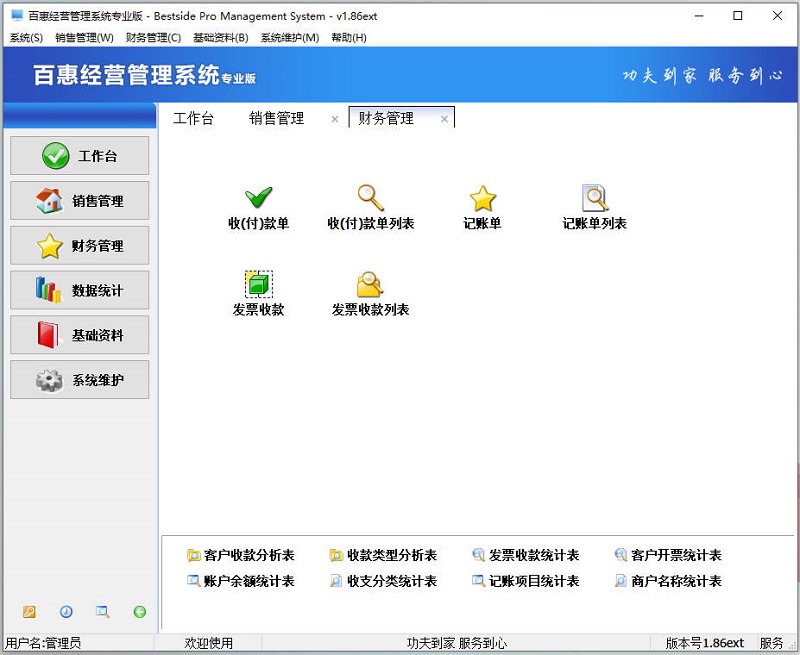Click the clock icon at bottom left
800x655 pixels.
pos(65,612)
